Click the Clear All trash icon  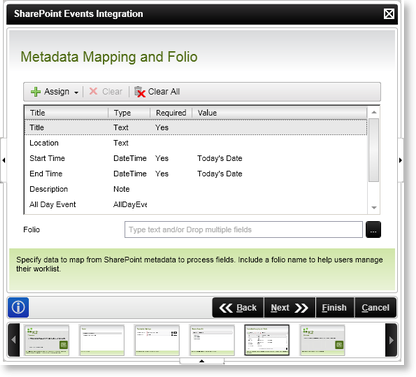coord(140,92)
